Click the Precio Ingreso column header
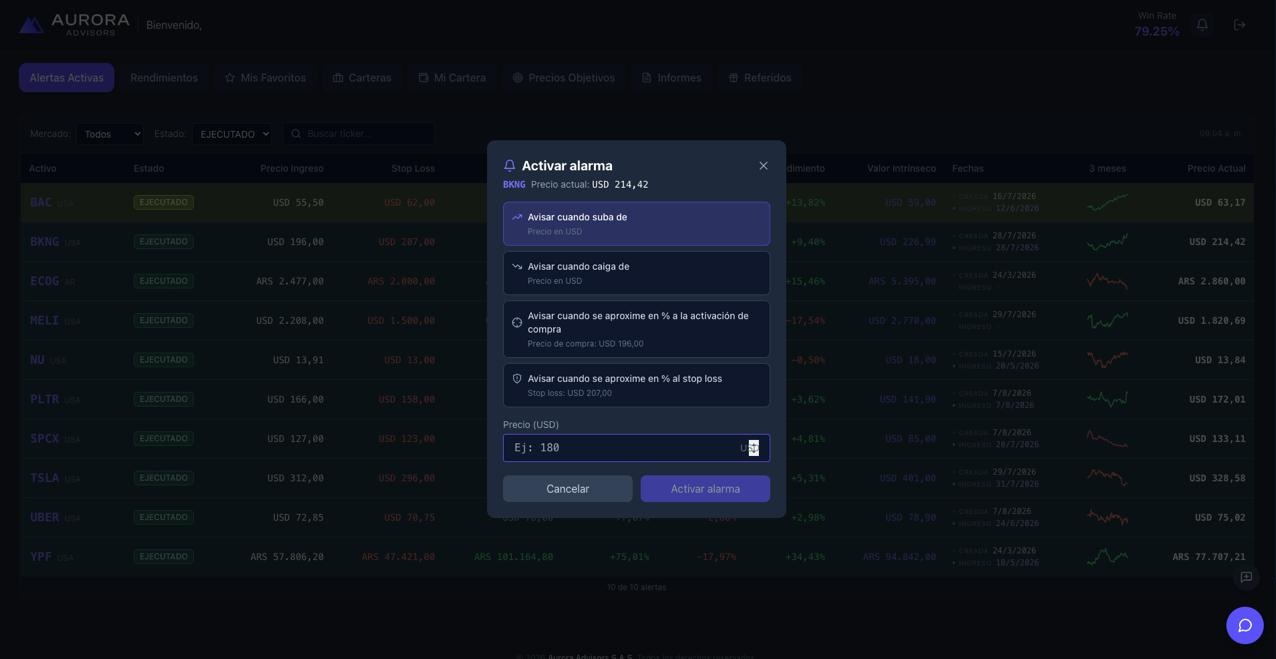This screenshot has width=1276, height=659. point(292,169)
